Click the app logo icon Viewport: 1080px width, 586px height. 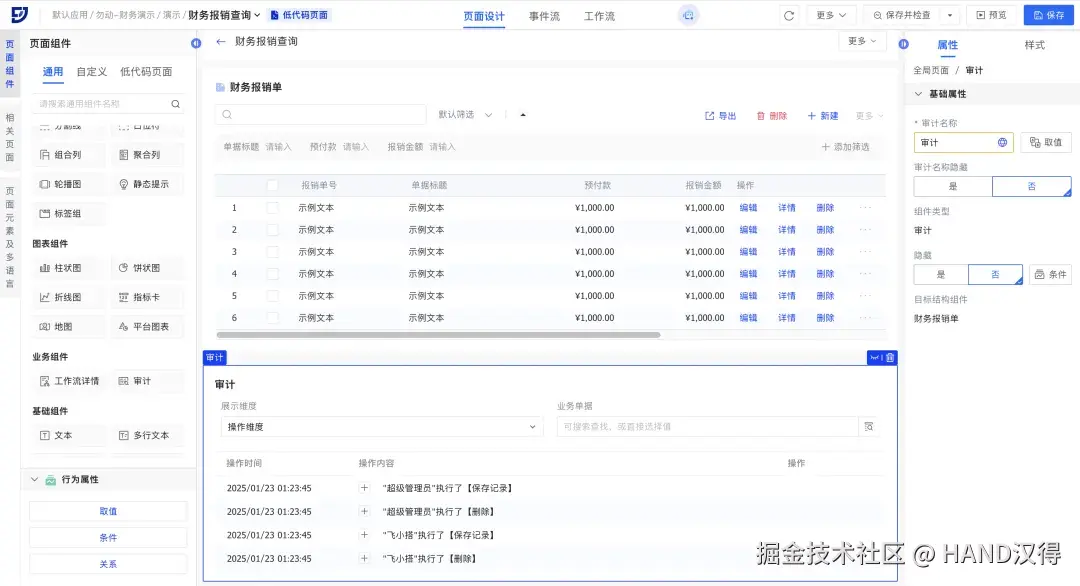[19, 14]
